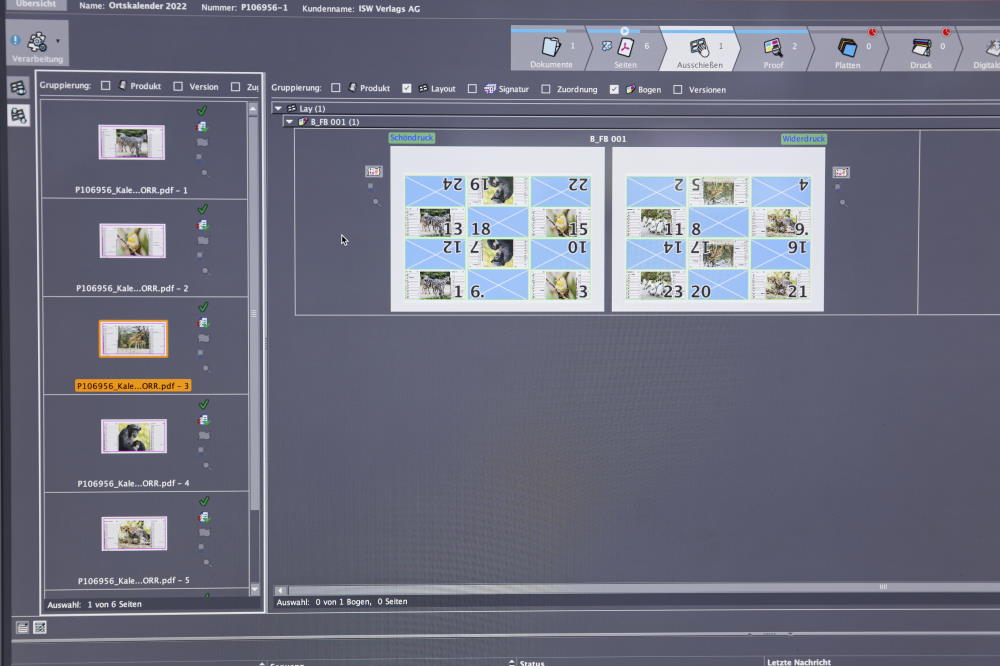Select the lower view icon in the left sidebar

18,115
